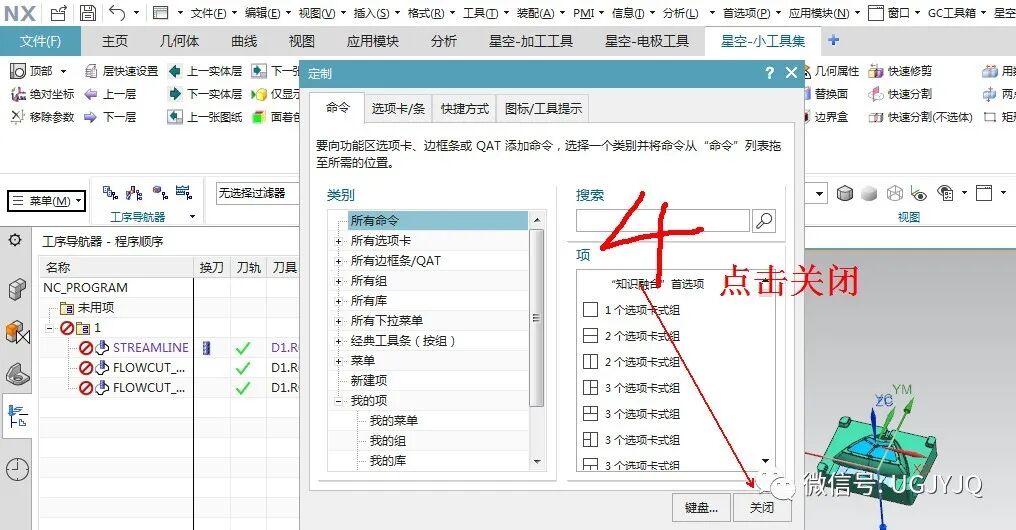The image size is (1016, 530).
Task: Click the 快速分割(不选体) tool
Action: 921,117
